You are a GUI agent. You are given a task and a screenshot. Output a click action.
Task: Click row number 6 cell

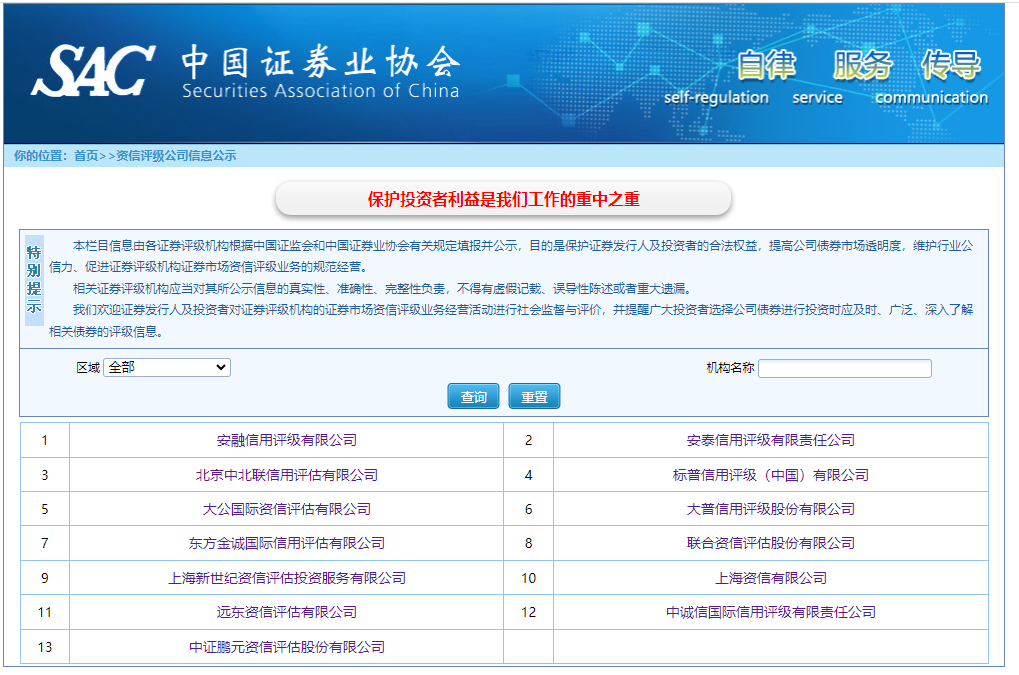click(528, 509)
